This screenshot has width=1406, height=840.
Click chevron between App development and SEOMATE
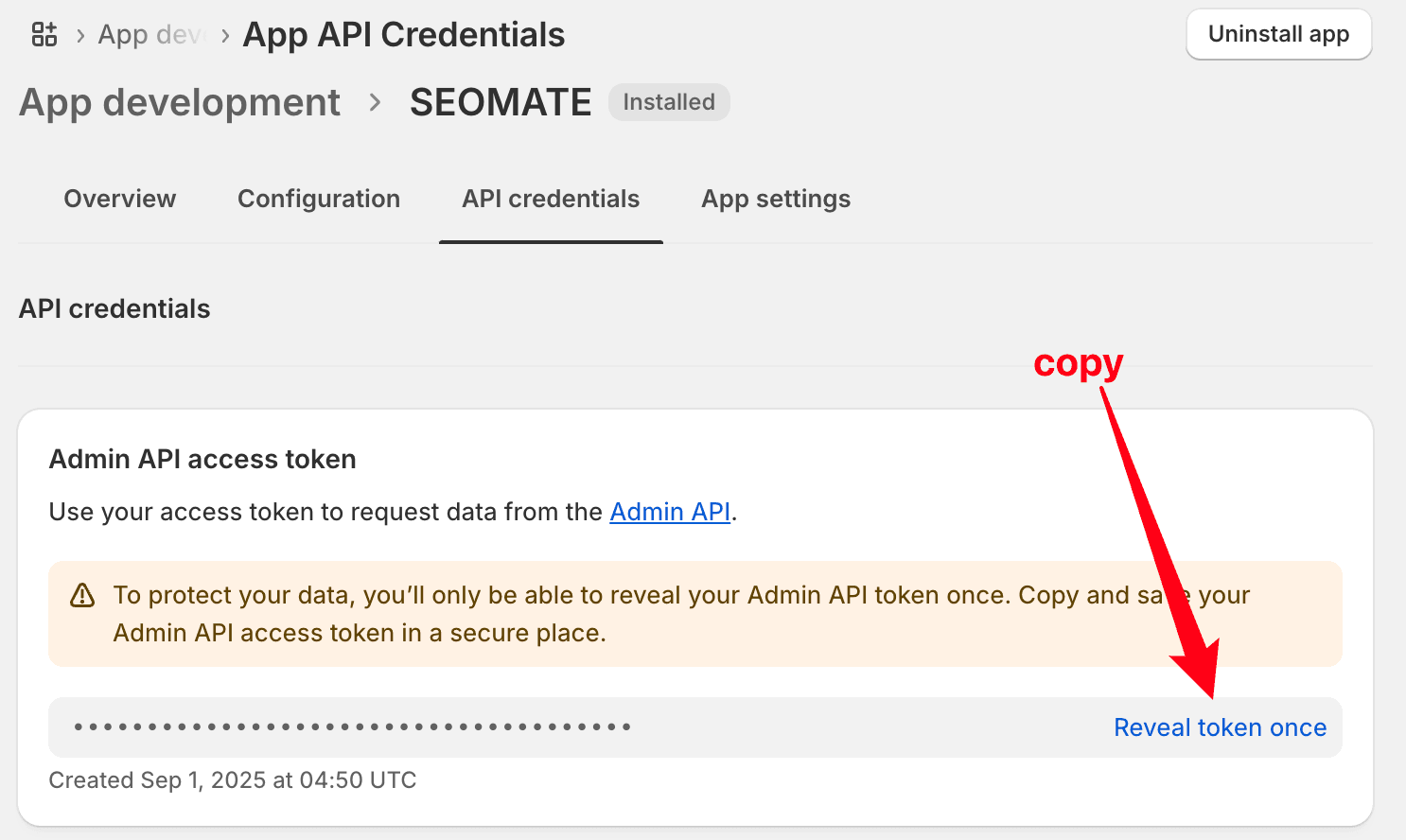pyautogui.click(x=375, y=102)
